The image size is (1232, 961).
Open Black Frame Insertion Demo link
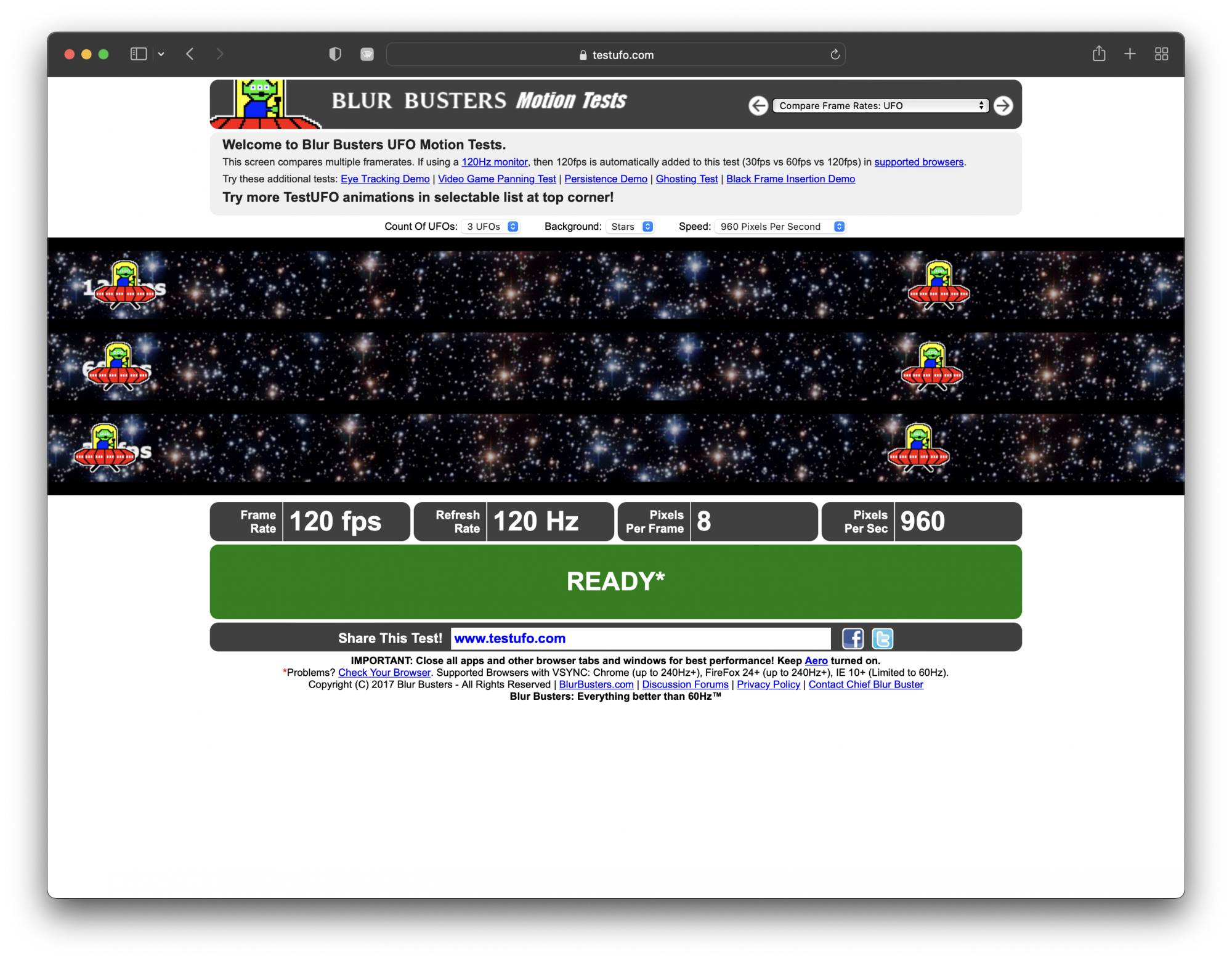coord(790,179)
